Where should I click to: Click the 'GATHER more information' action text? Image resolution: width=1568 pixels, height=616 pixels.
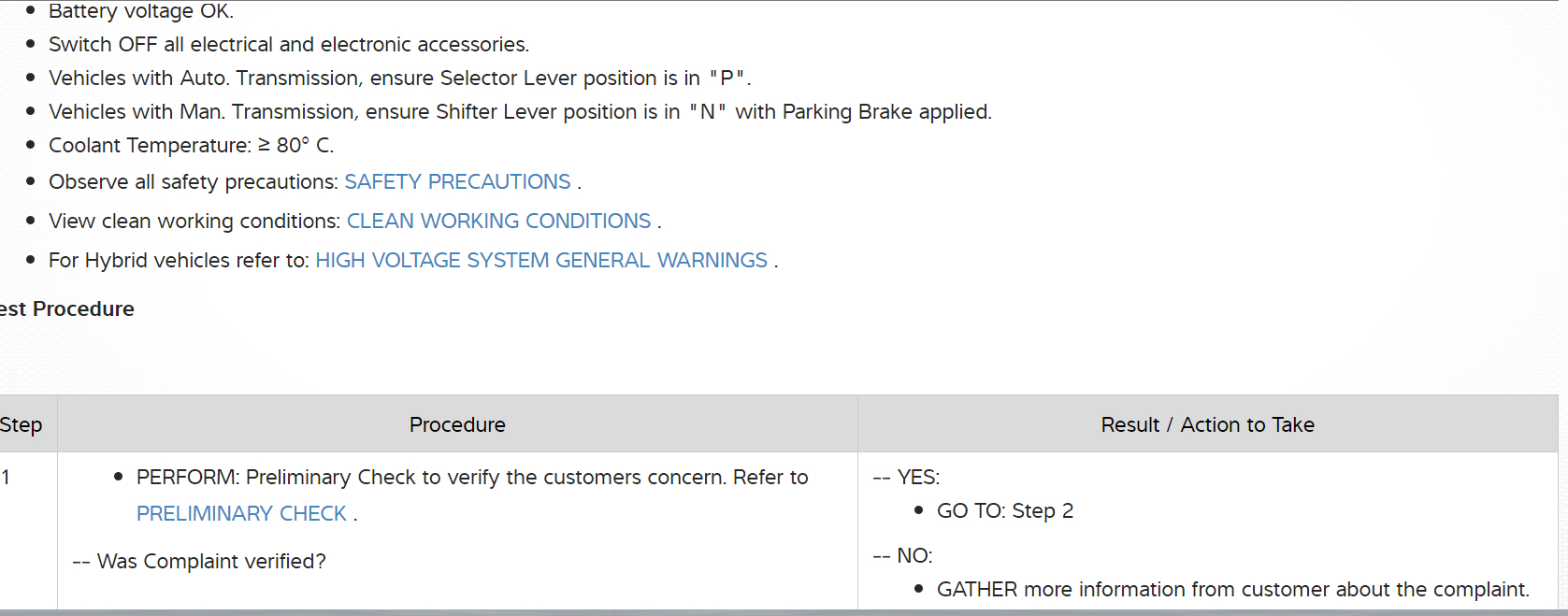(x=1232, y=589)
